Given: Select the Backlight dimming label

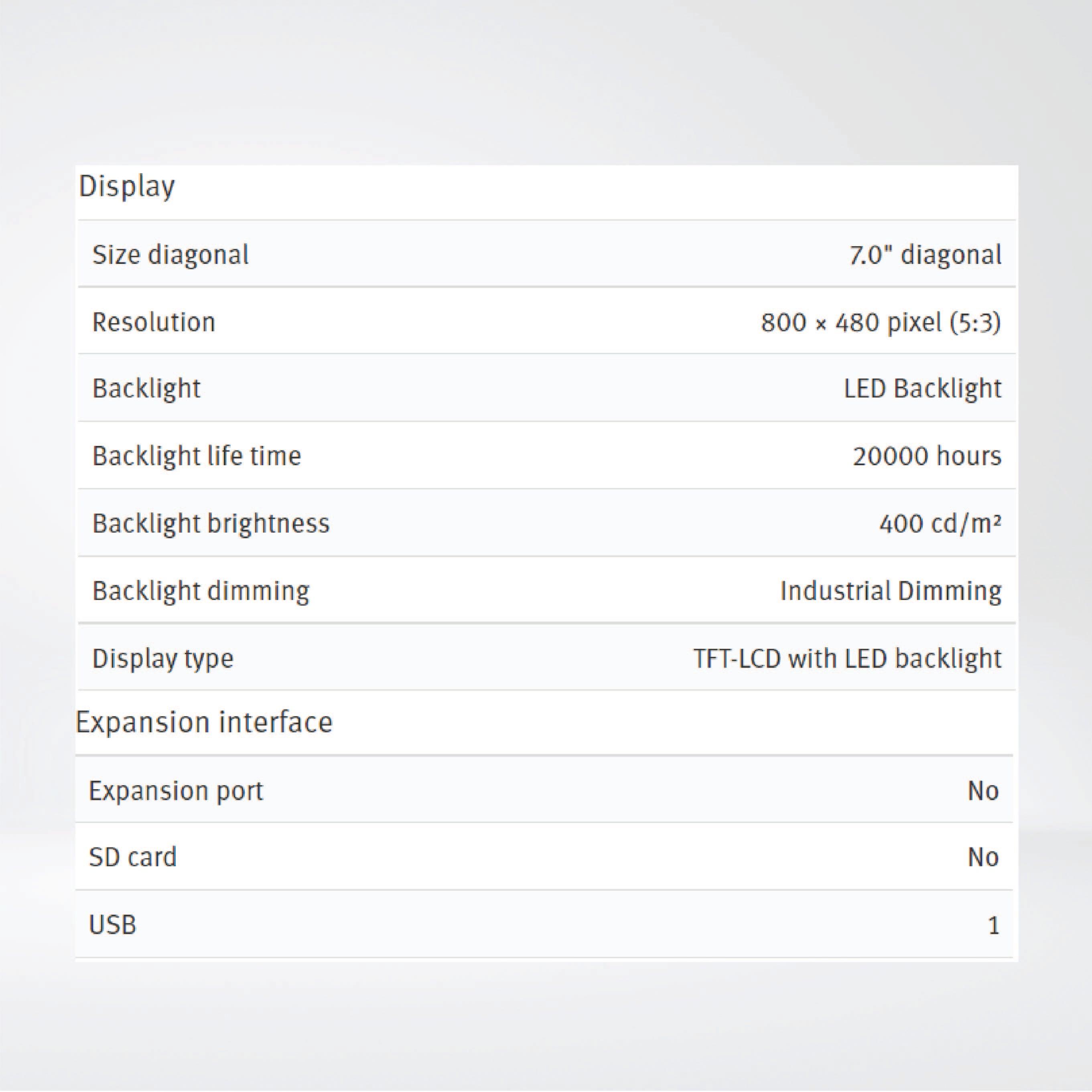Looking at the screenshot, I should click(x=200, y=590).
